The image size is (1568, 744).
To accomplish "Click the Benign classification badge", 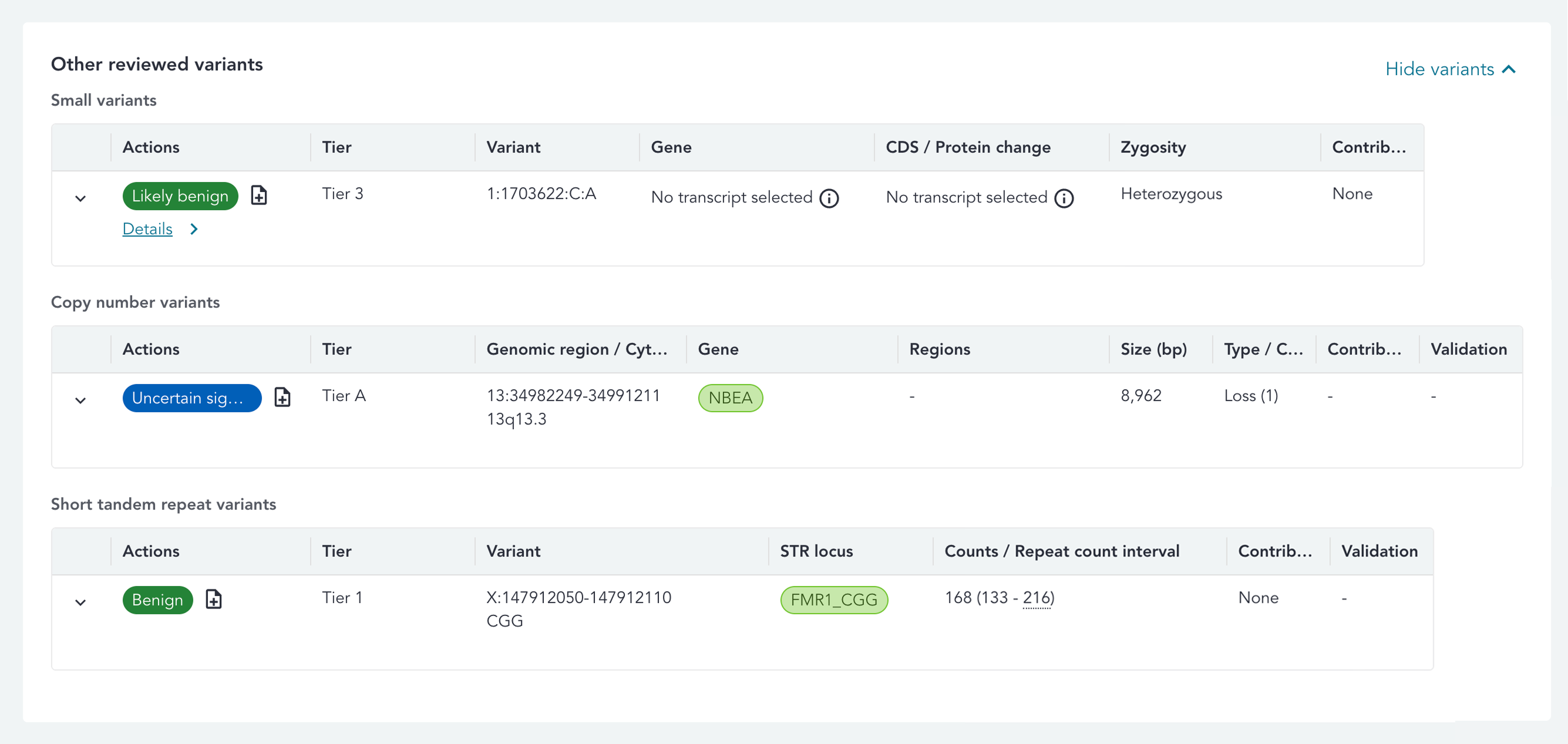I will 157,600.
